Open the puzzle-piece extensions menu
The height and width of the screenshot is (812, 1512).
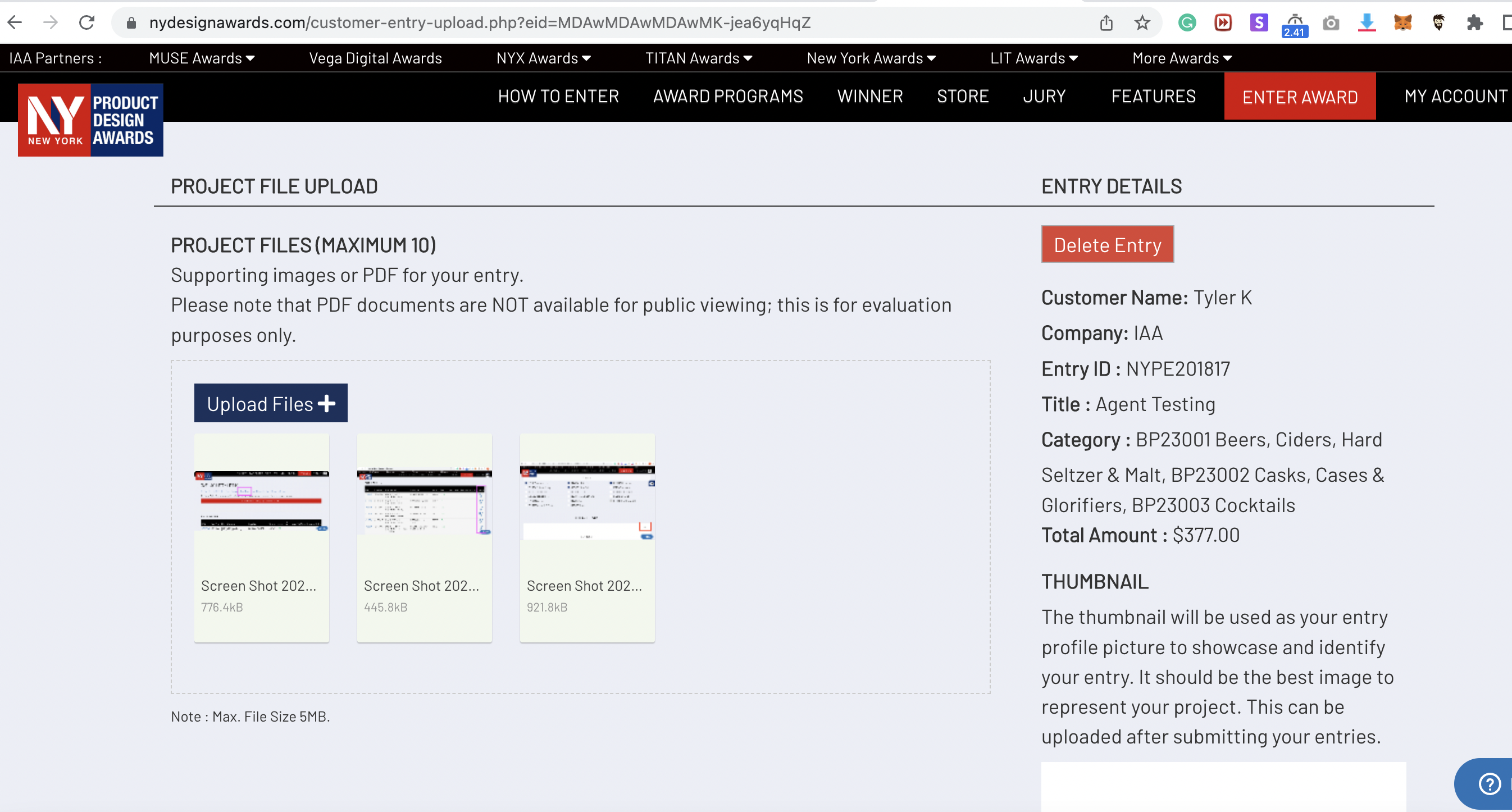click(x=1474, y=22)
